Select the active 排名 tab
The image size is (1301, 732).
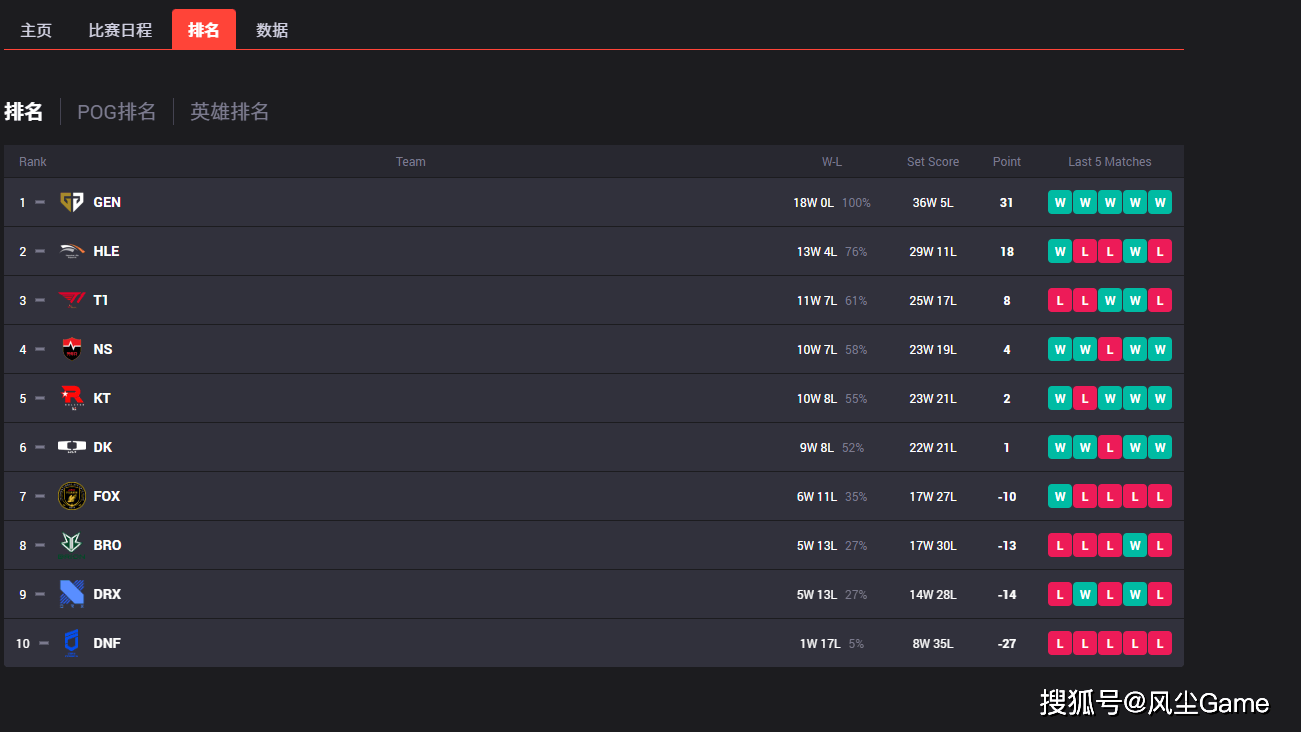[204, 30]
